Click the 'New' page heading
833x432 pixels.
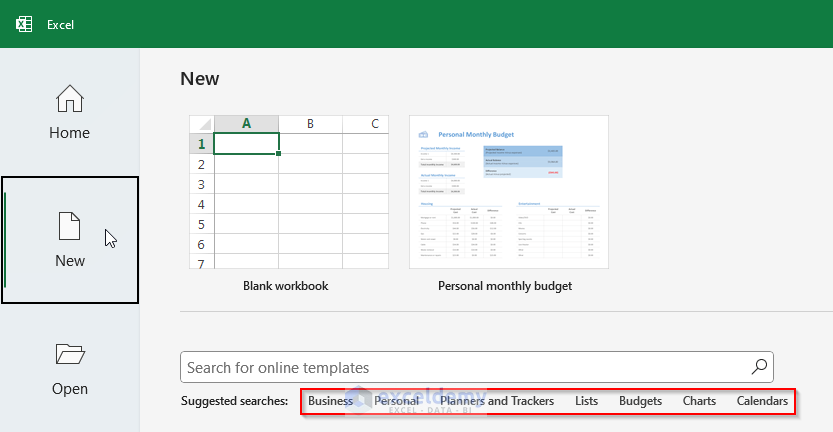click(200, 79)
